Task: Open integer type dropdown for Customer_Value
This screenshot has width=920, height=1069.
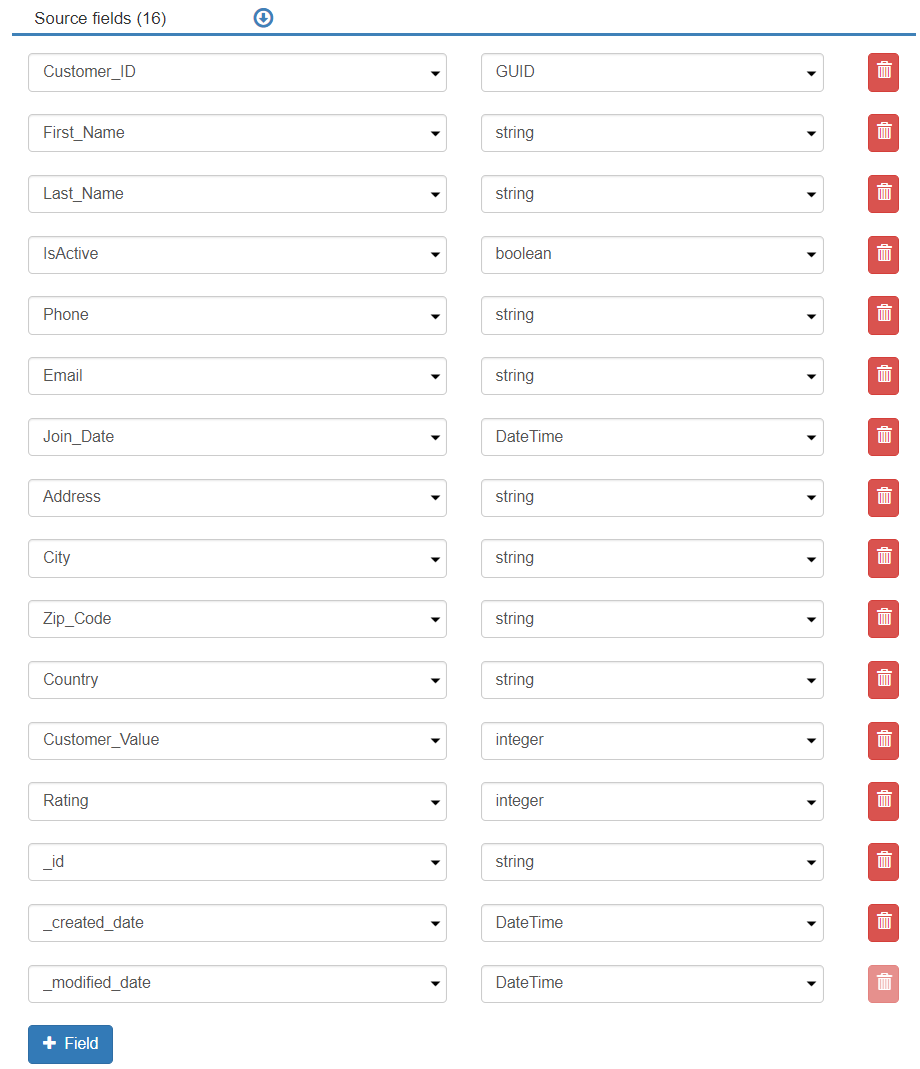Action: [x=652, y=740]
